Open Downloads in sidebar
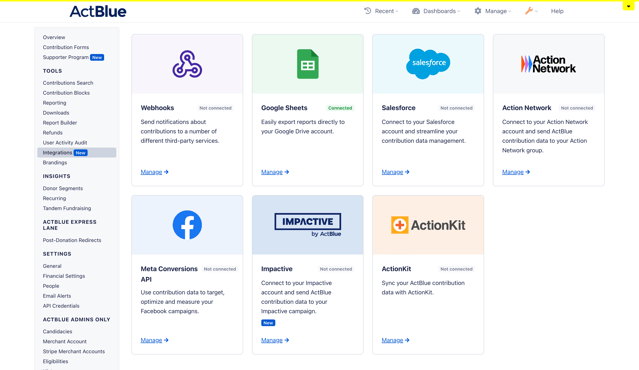Screen dimensions: 639x370 click(56, 113)
